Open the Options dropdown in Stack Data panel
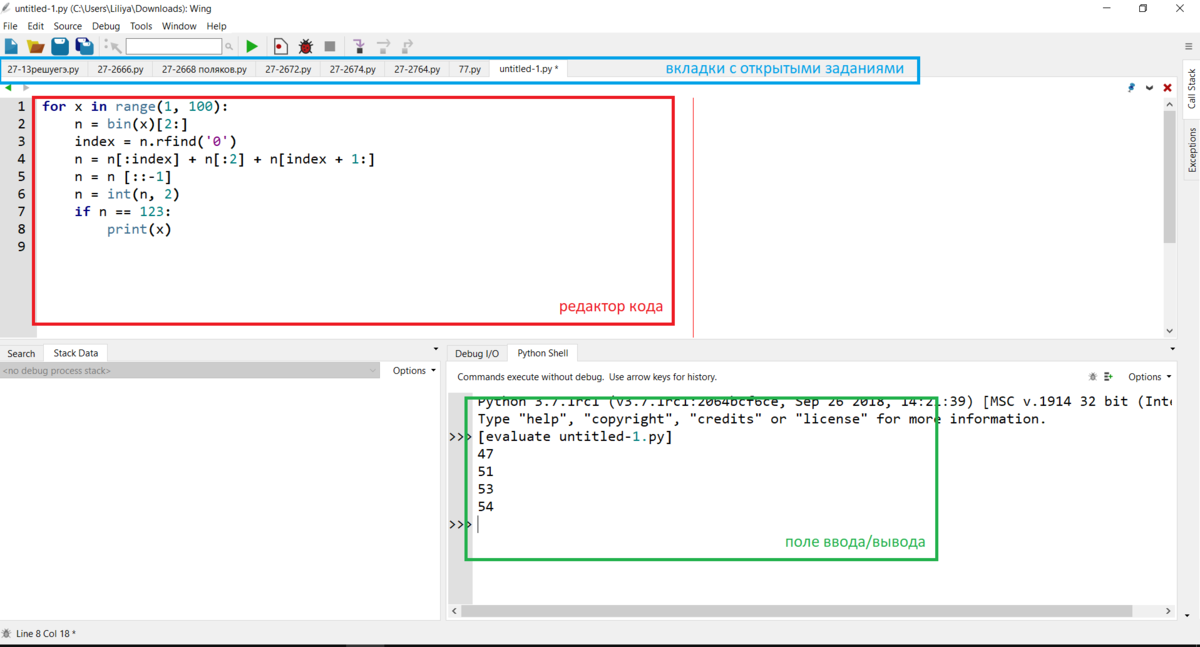Viewport: 1200px width, 647px height. [414, 370]
